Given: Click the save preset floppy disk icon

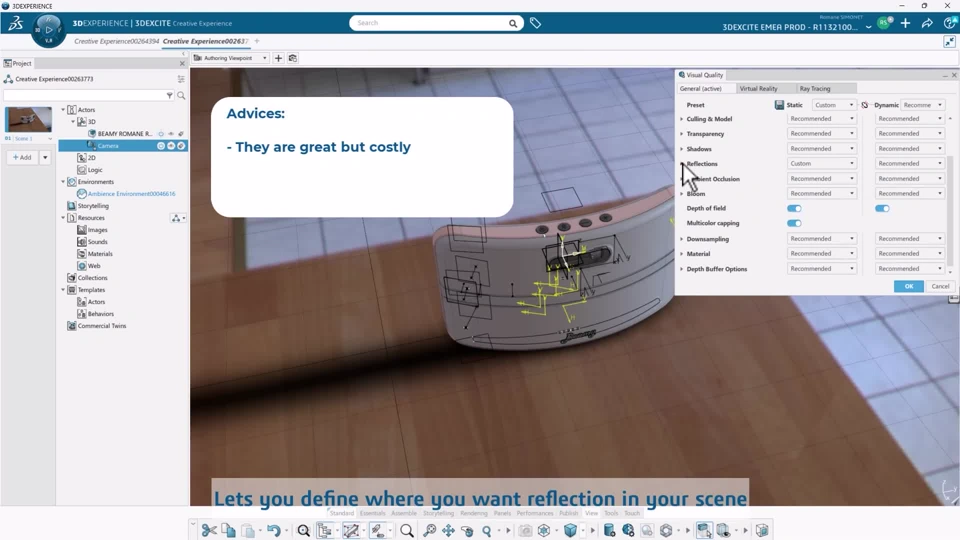Looking at the screenshot, I should [779, 105].
